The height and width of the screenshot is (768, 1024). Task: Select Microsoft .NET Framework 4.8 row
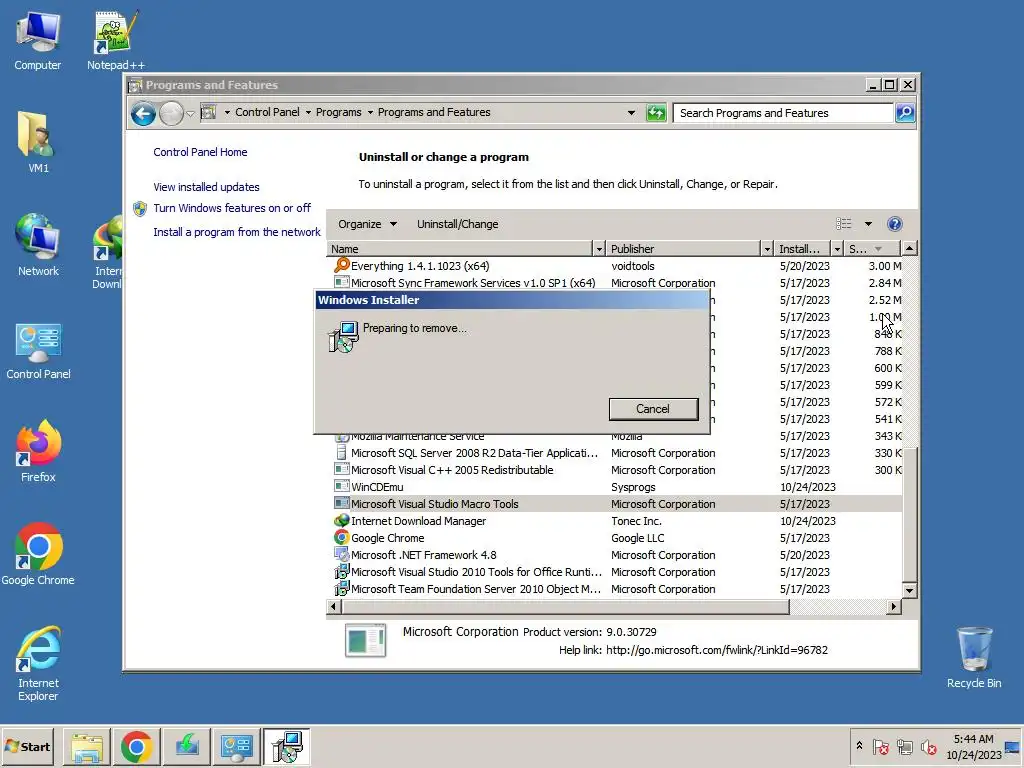click(x=615, y=554)
